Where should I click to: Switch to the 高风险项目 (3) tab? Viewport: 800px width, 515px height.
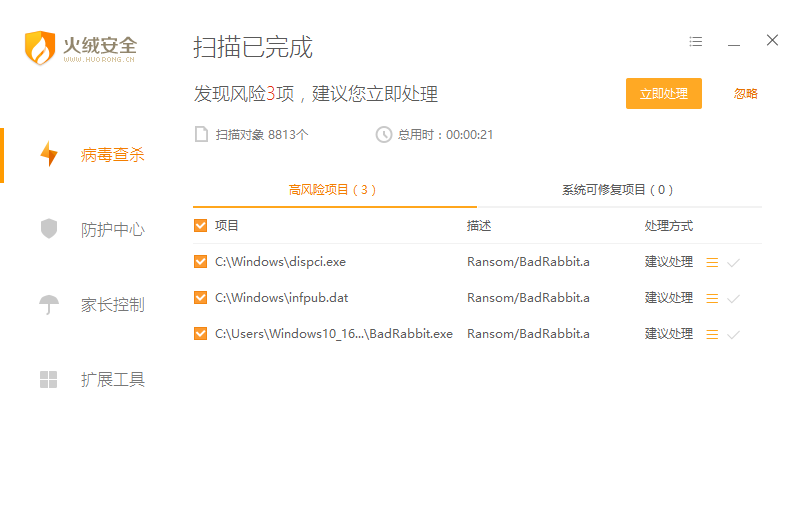[333, 189]
